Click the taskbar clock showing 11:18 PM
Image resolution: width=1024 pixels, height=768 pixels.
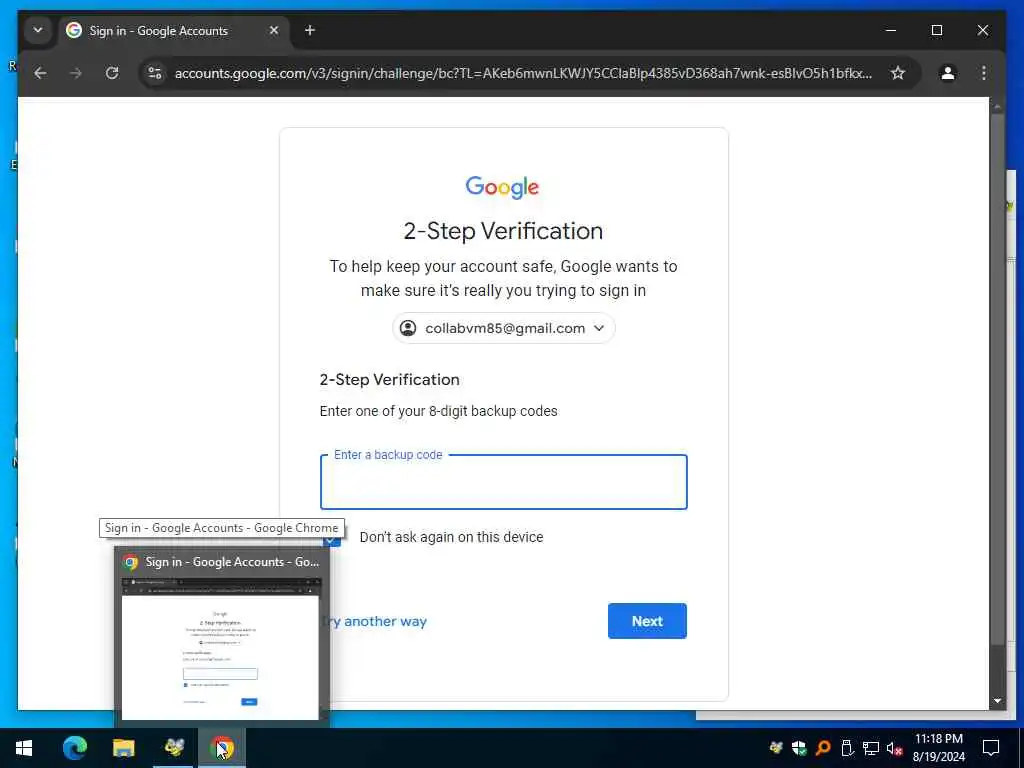(x=938, y=748)
